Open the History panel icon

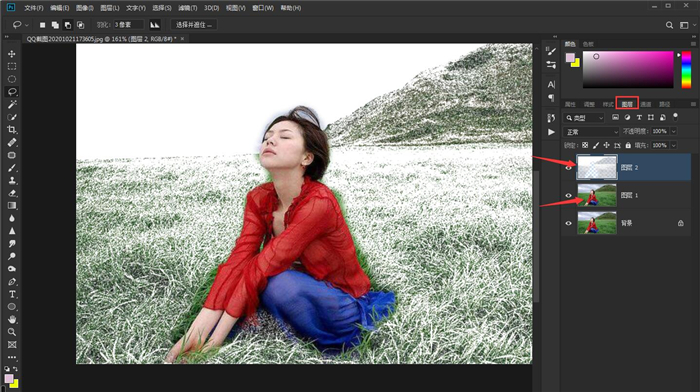click(551, 118)
